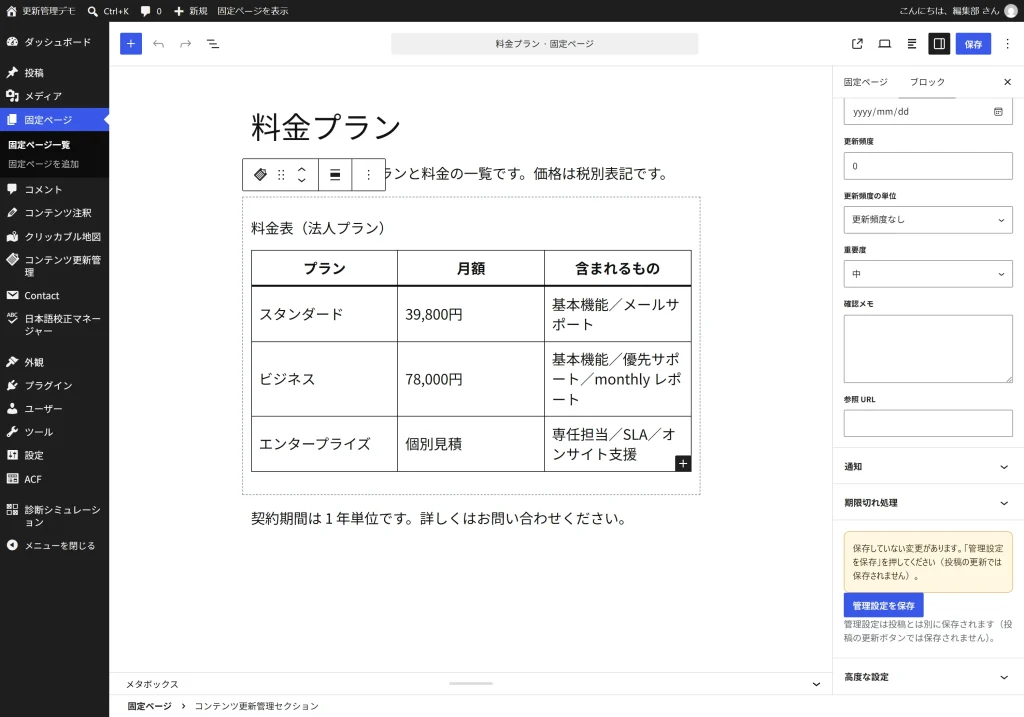Switch to the ブロック sidebar tab
The image size is (1024, 717).
pos(927,82)
